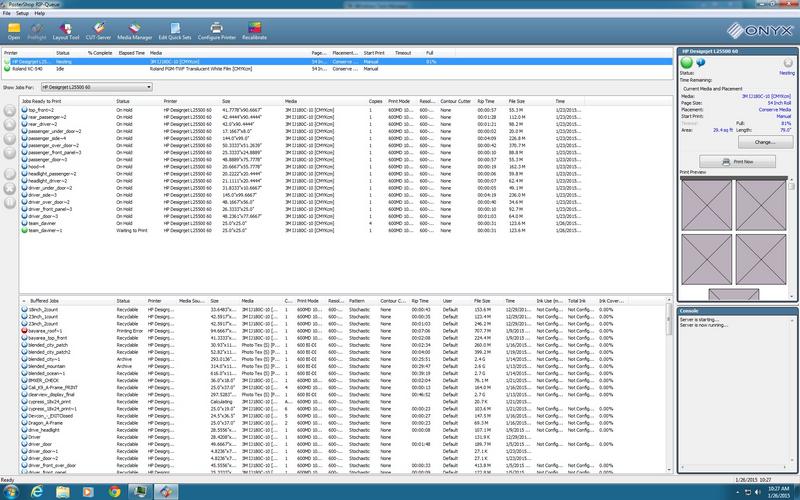
Task: Open the Setup menu
Action: tap(22, 13)
